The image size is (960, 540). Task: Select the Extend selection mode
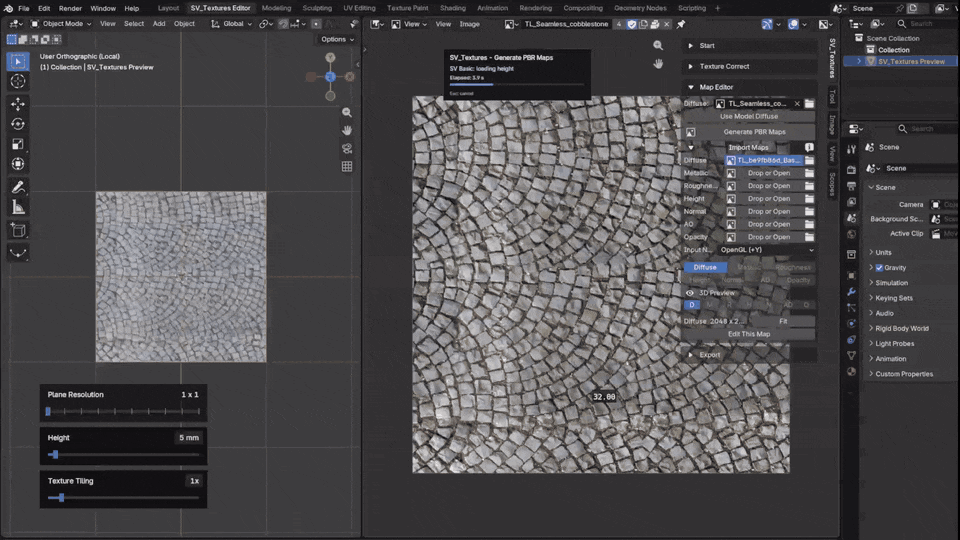pyautogui.click(x=23, y=39)
